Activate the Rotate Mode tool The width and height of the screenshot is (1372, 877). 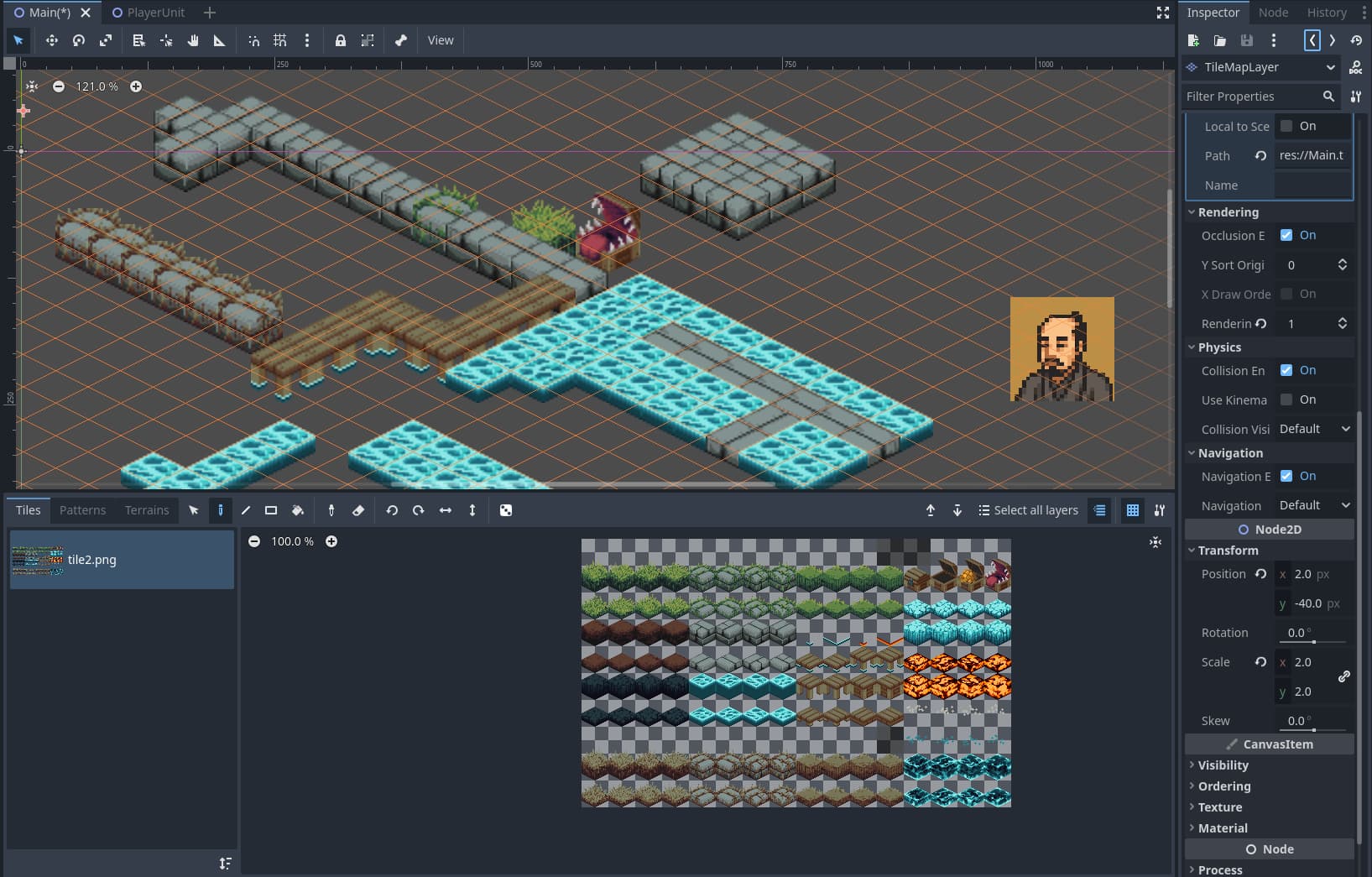point(79,40)
